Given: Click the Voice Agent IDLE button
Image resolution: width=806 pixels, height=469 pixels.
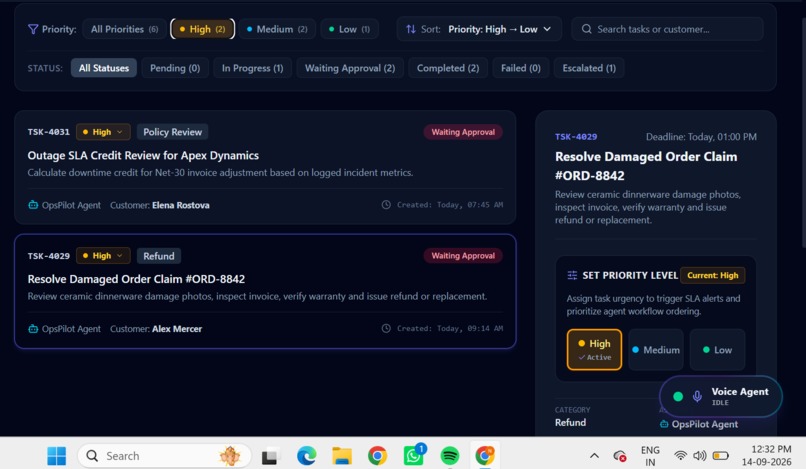Looking at the screenshot, I should coord(721,396).
